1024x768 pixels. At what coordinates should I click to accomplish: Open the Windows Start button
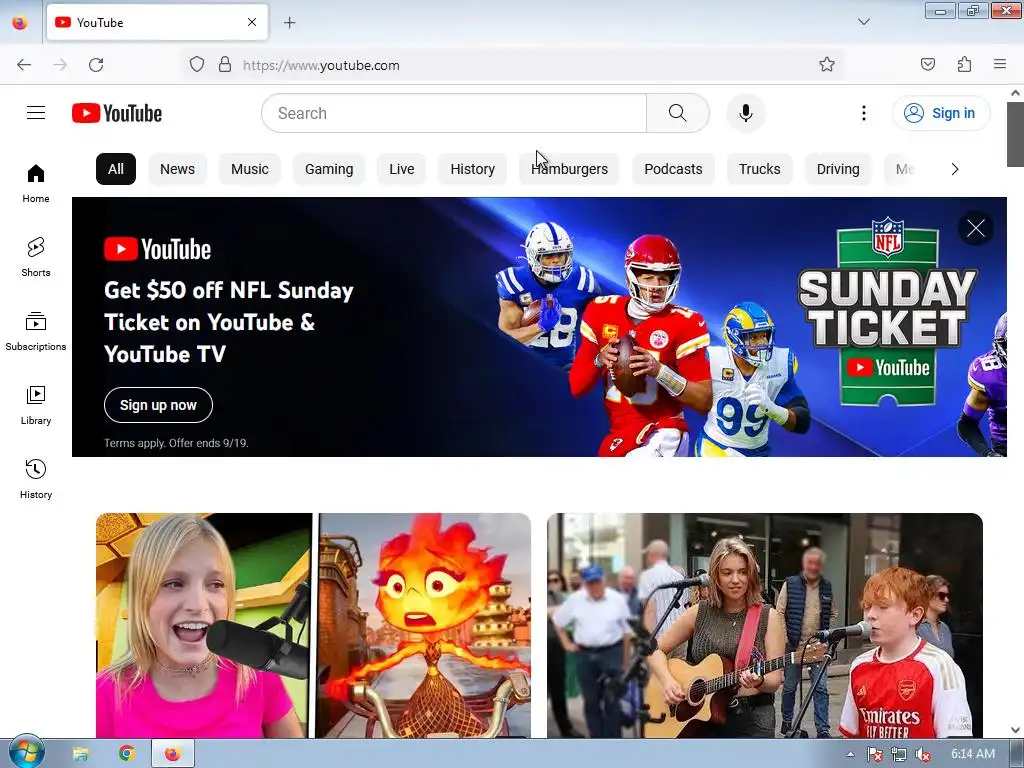pyautogui.click(x=26, y=752)
